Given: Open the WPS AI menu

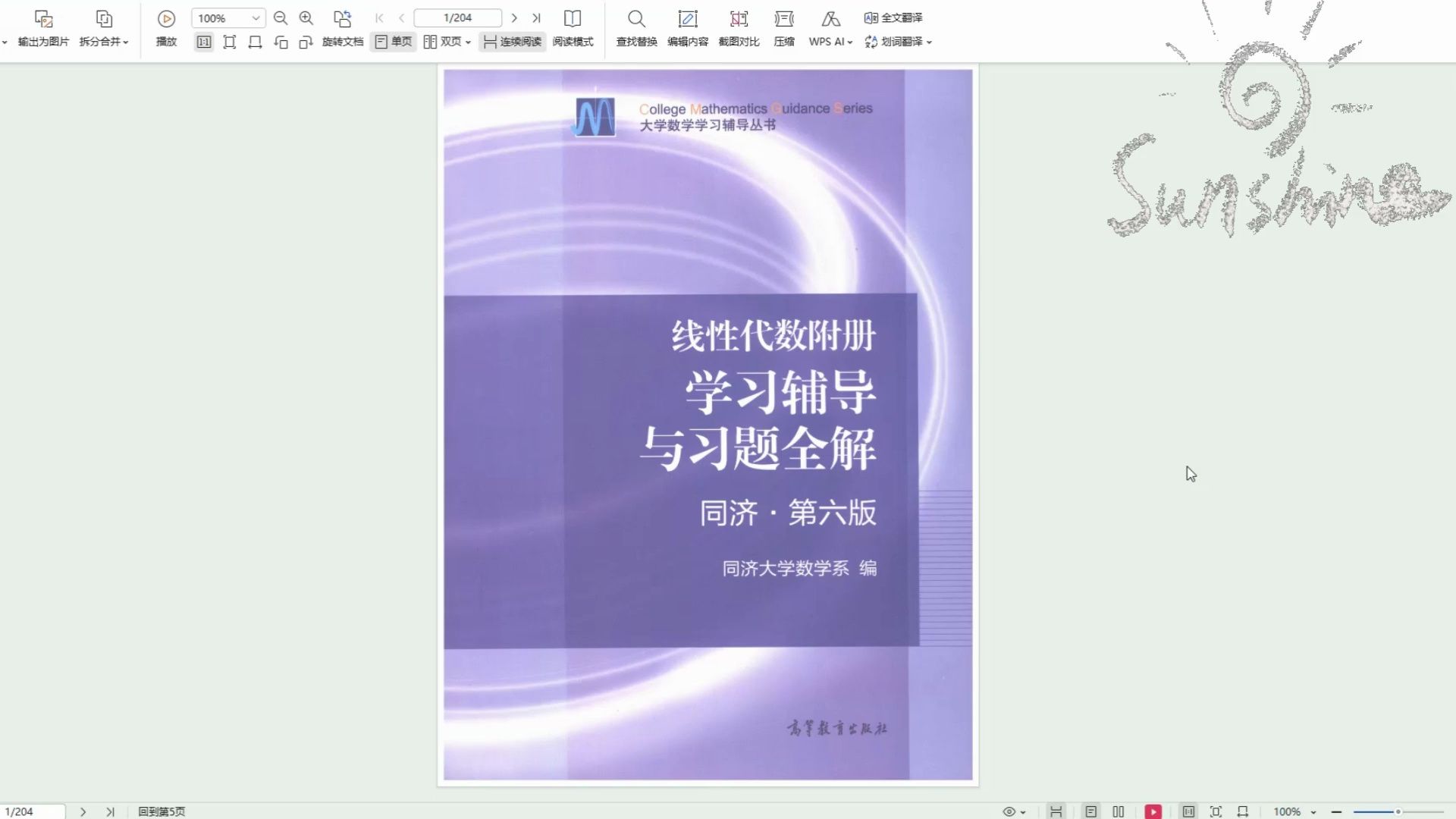Looking at the screenshot, I should point(830,29).
